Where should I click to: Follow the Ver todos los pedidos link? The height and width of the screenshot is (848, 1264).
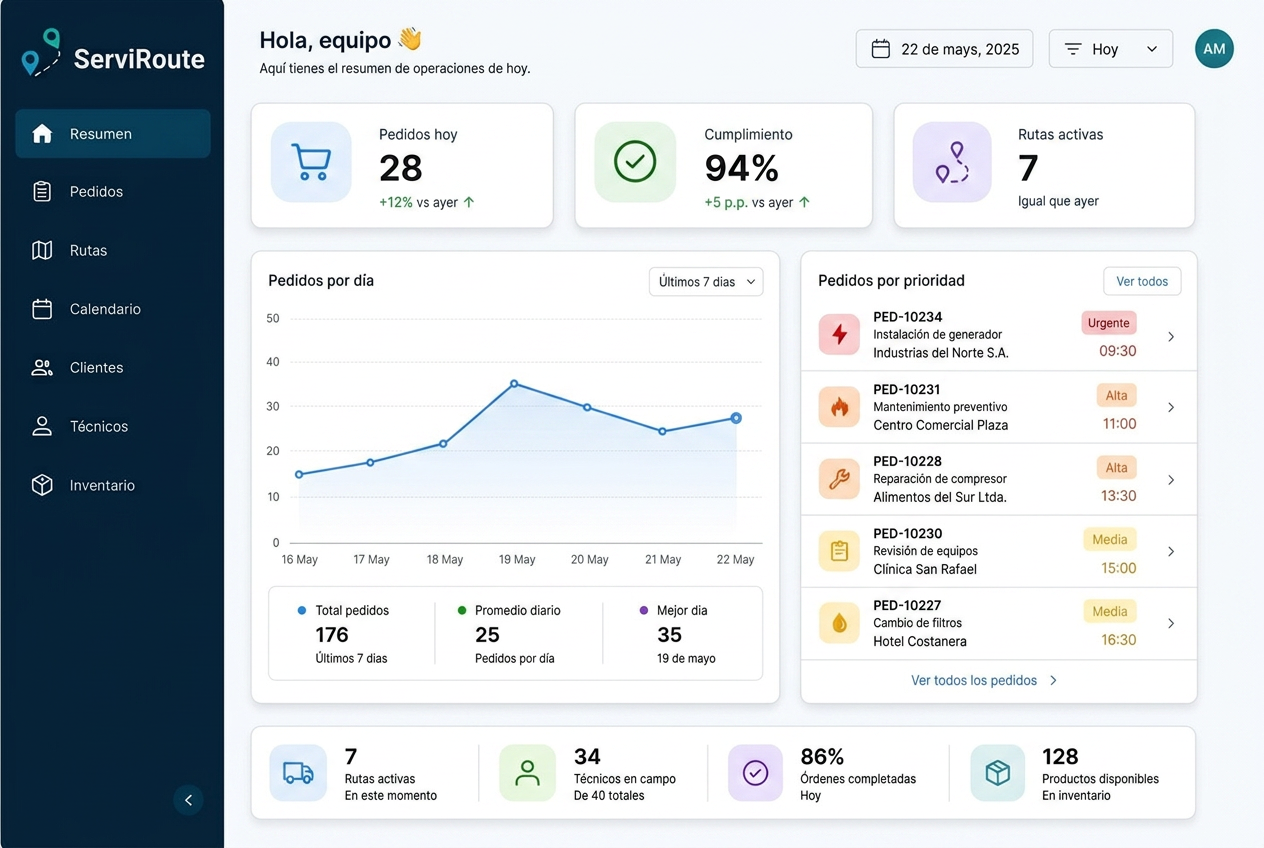(984, 680)
